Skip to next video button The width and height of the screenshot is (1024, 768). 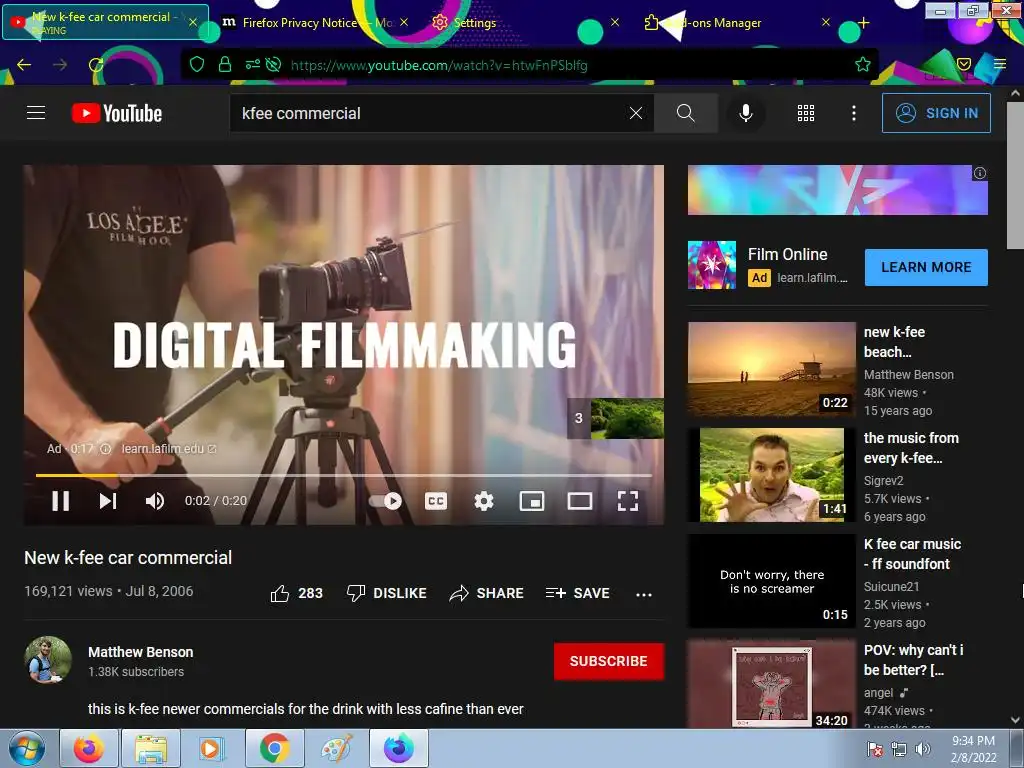point(108,501)
